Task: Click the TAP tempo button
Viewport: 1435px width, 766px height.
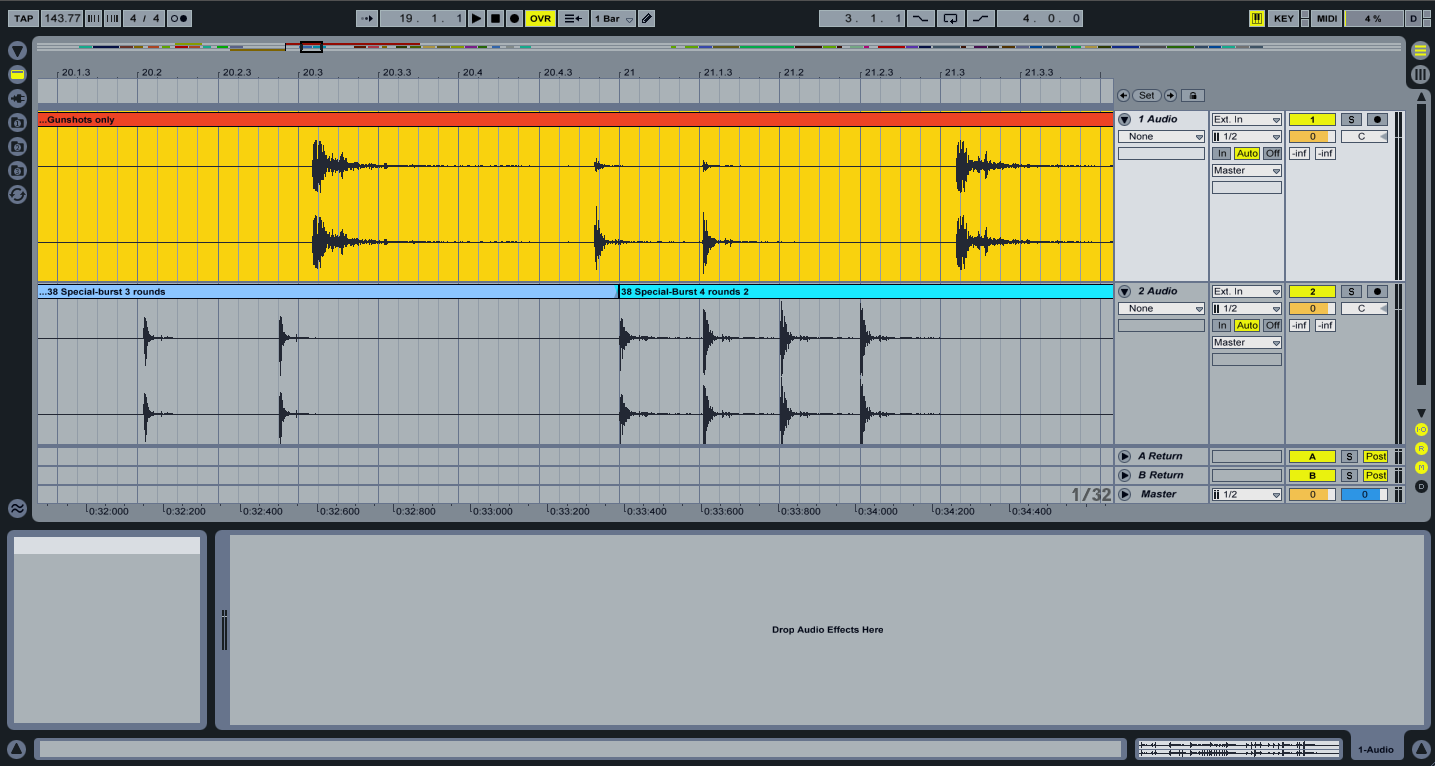Action: [x=24, y=18]
